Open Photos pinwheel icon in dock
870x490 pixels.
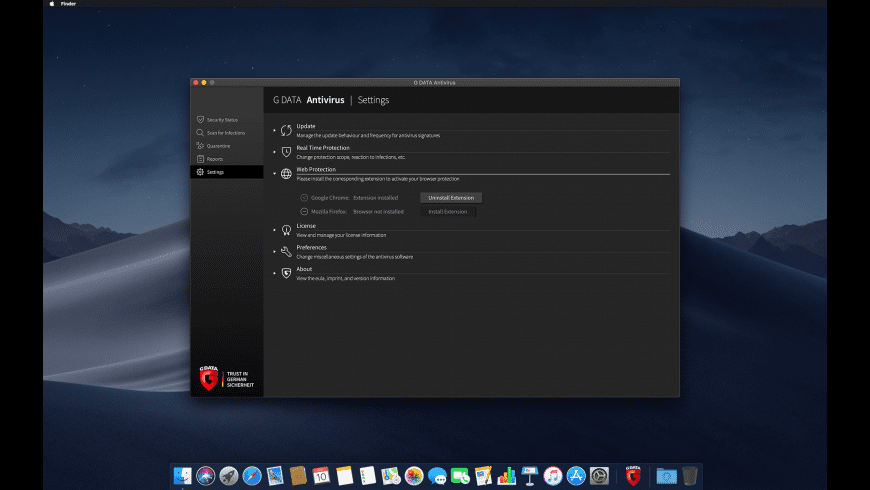coord(414,476)
